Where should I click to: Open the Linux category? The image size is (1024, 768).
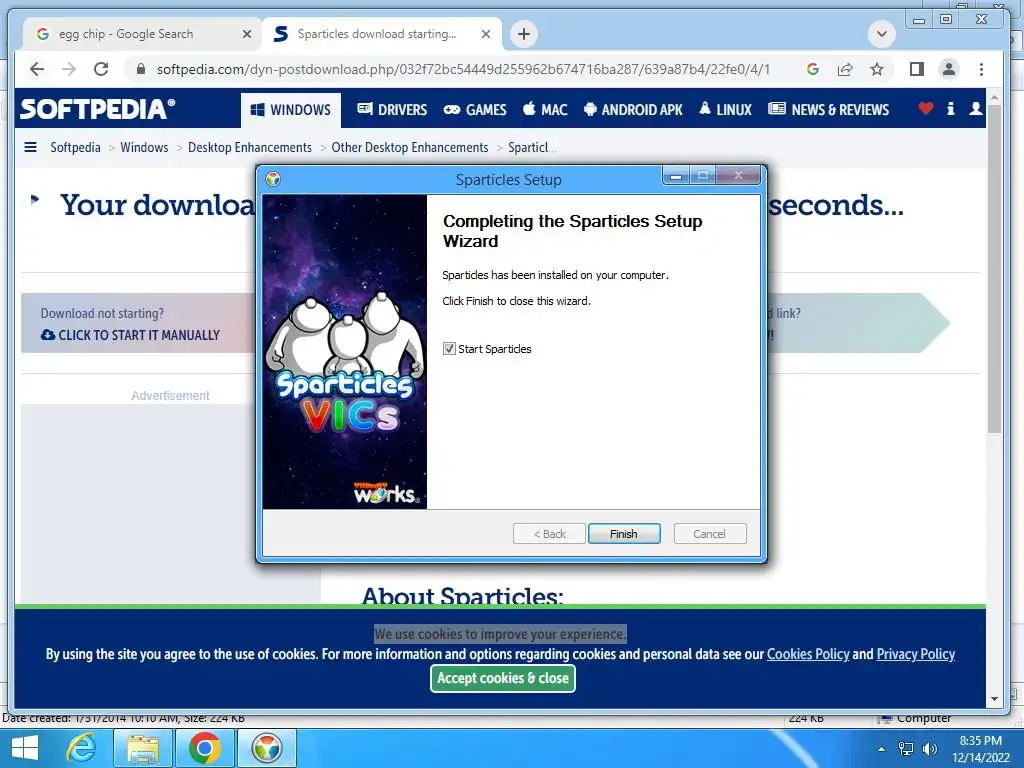725,110
